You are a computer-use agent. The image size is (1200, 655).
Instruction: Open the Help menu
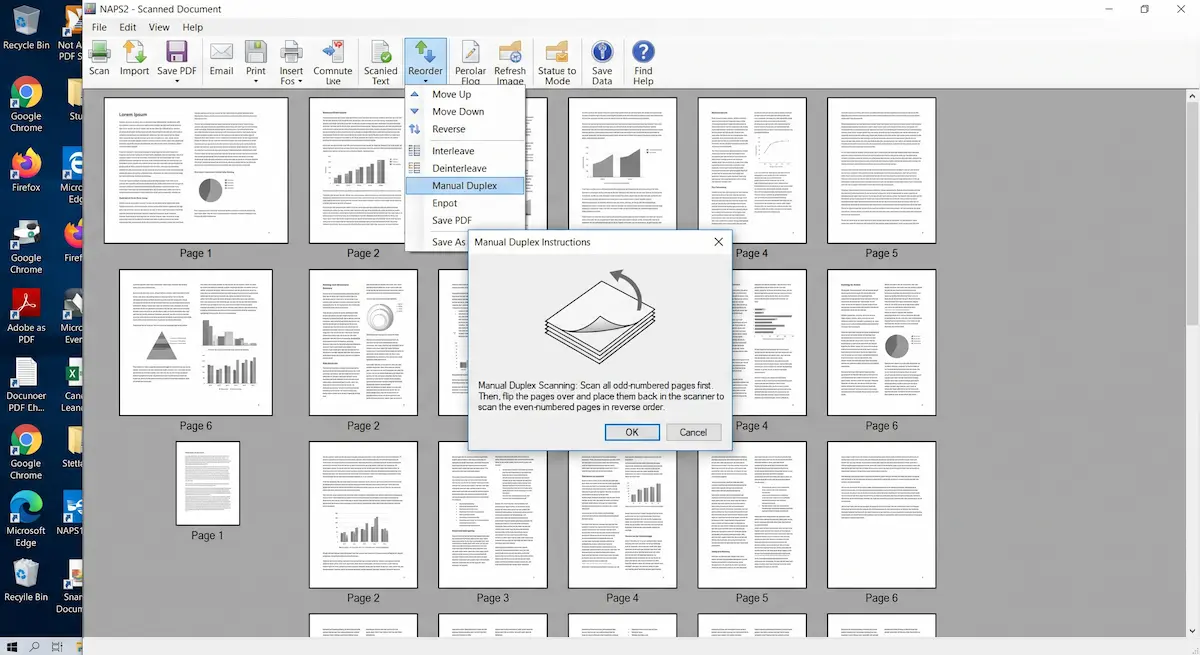192,27
